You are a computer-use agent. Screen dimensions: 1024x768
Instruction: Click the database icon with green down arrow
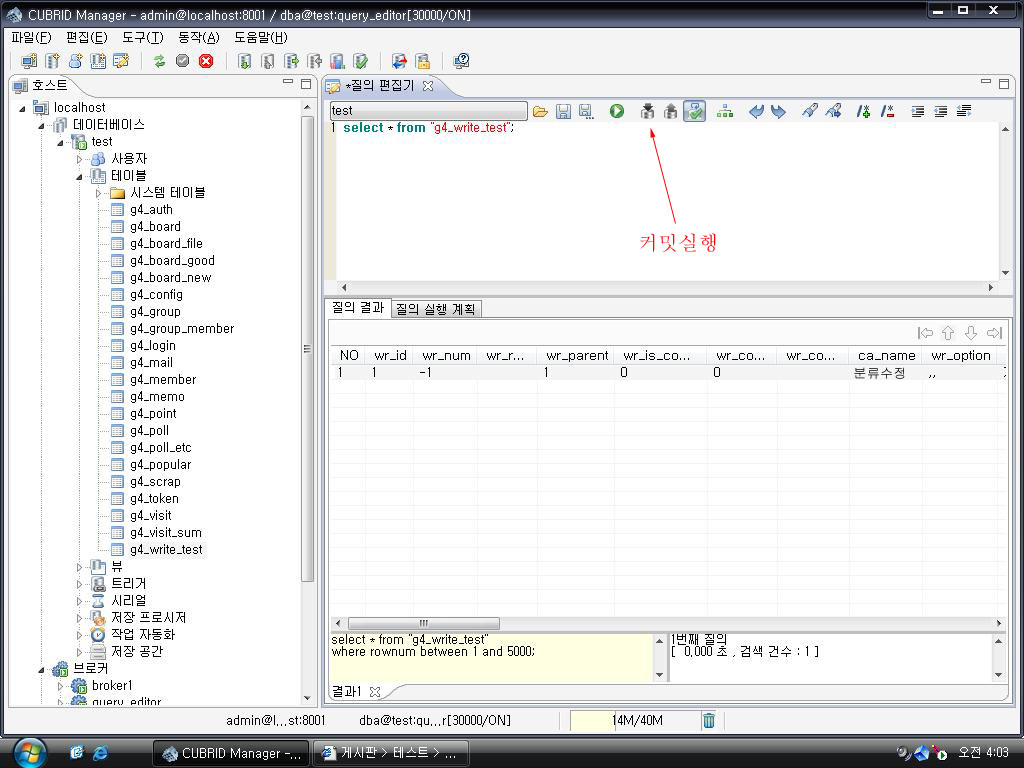pyautogui.click(x=244, y=61)
